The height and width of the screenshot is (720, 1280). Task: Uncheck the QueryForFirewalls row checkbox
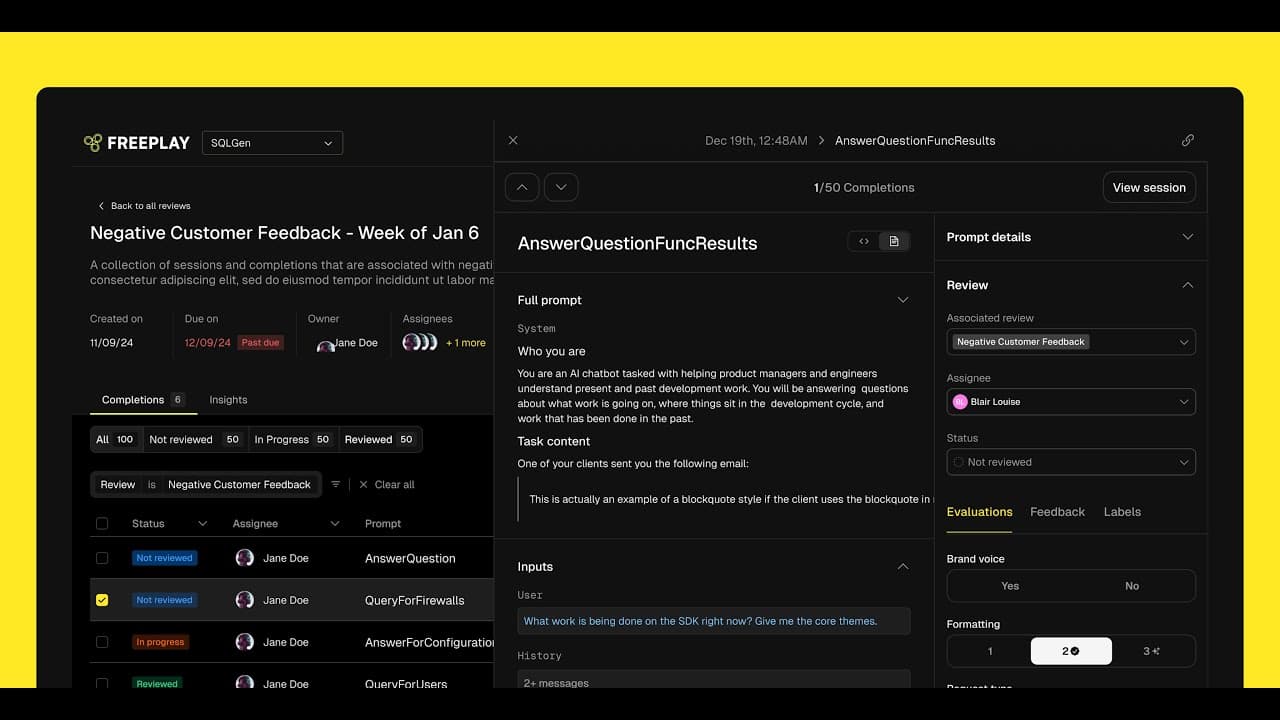pyautogui.click(x=102, y=600)
